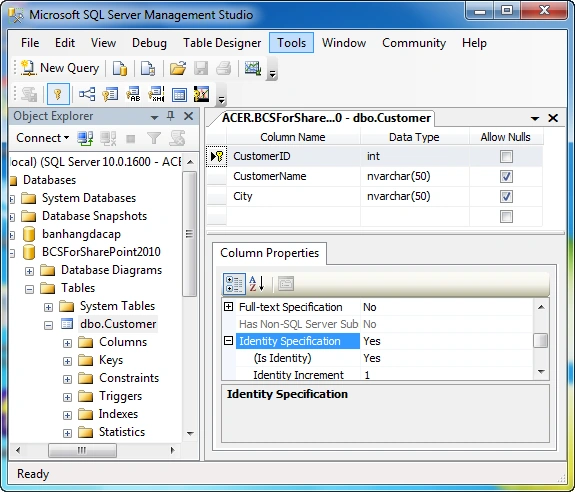Viewport: 575px width, 492px height.
Task: Expand the Columns folder
Action: pyautogui.click(x=67, y=343)
